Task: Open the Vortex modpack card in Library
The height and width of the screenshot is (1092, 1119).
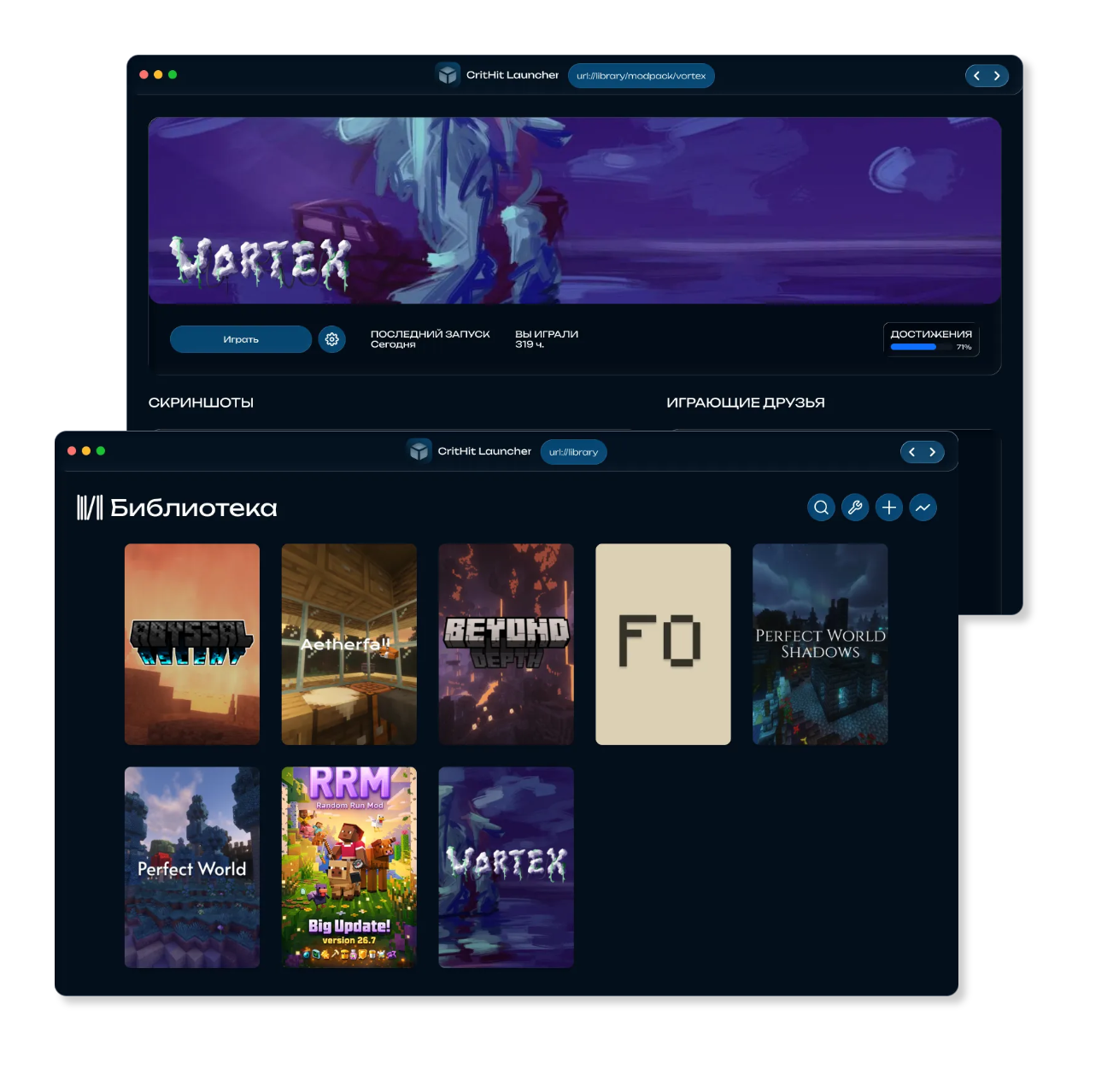Action: 507,867
